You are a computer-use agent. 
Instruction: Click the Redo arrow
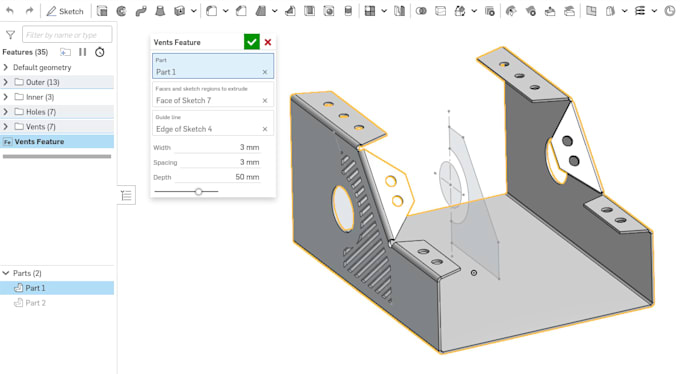tap(29, 11)
